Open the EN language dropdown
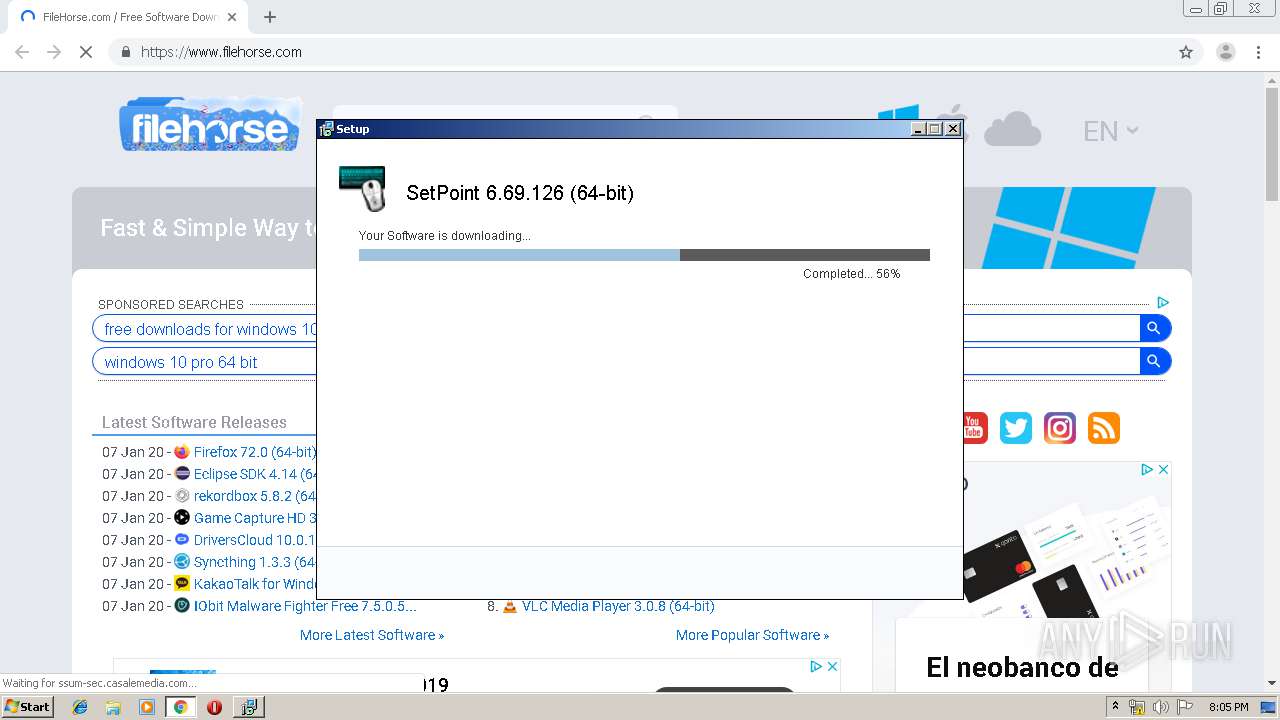This screenshot has width=1280, height=720. tap(1111, 131)
